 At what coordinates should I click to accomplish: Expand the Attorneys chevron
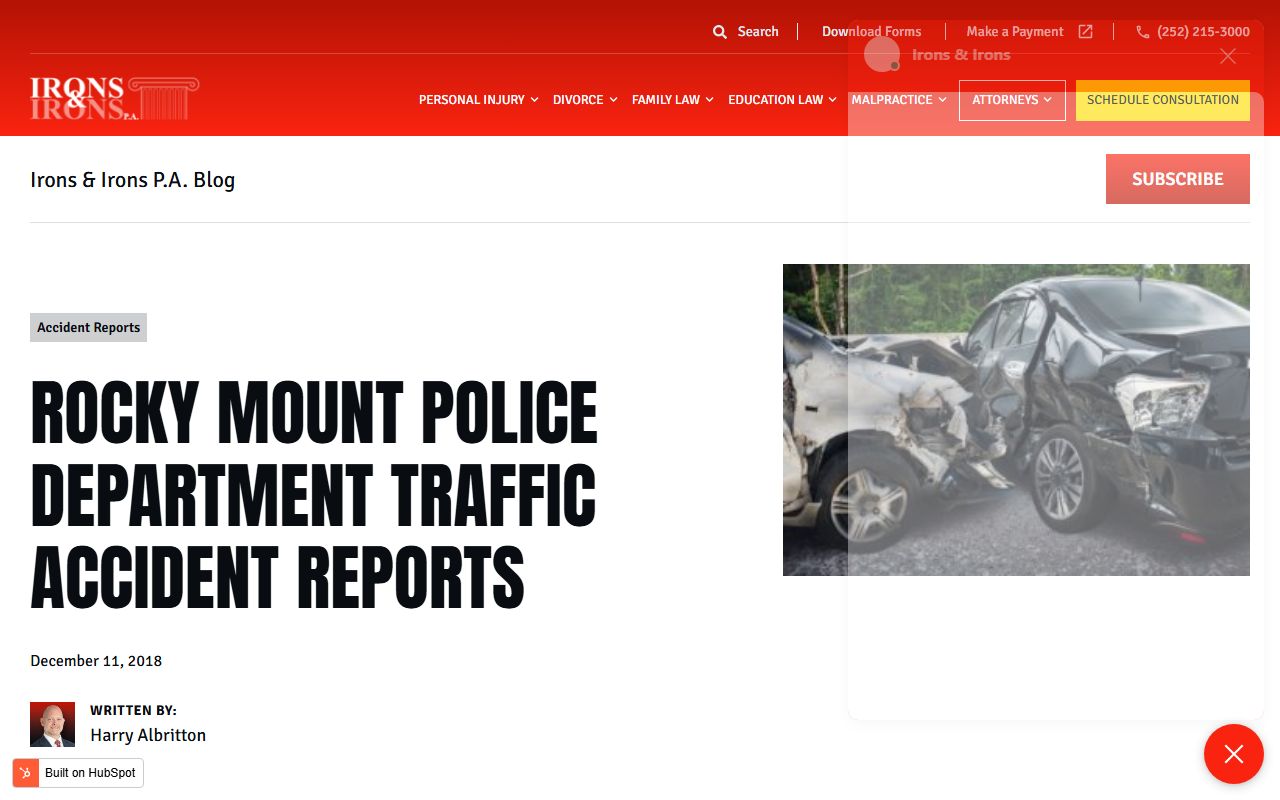click(1047, 100)
